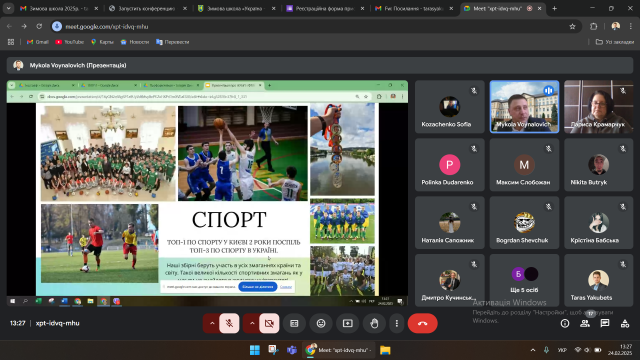Viewport: 640px width, 360px height.
Task: Open the YouTube bookmark
Action: coord(70,42)
